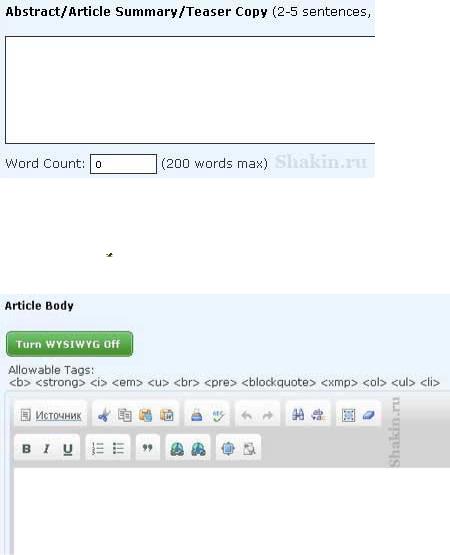
Task: Click the Источник source button
Action: [51, 415]
